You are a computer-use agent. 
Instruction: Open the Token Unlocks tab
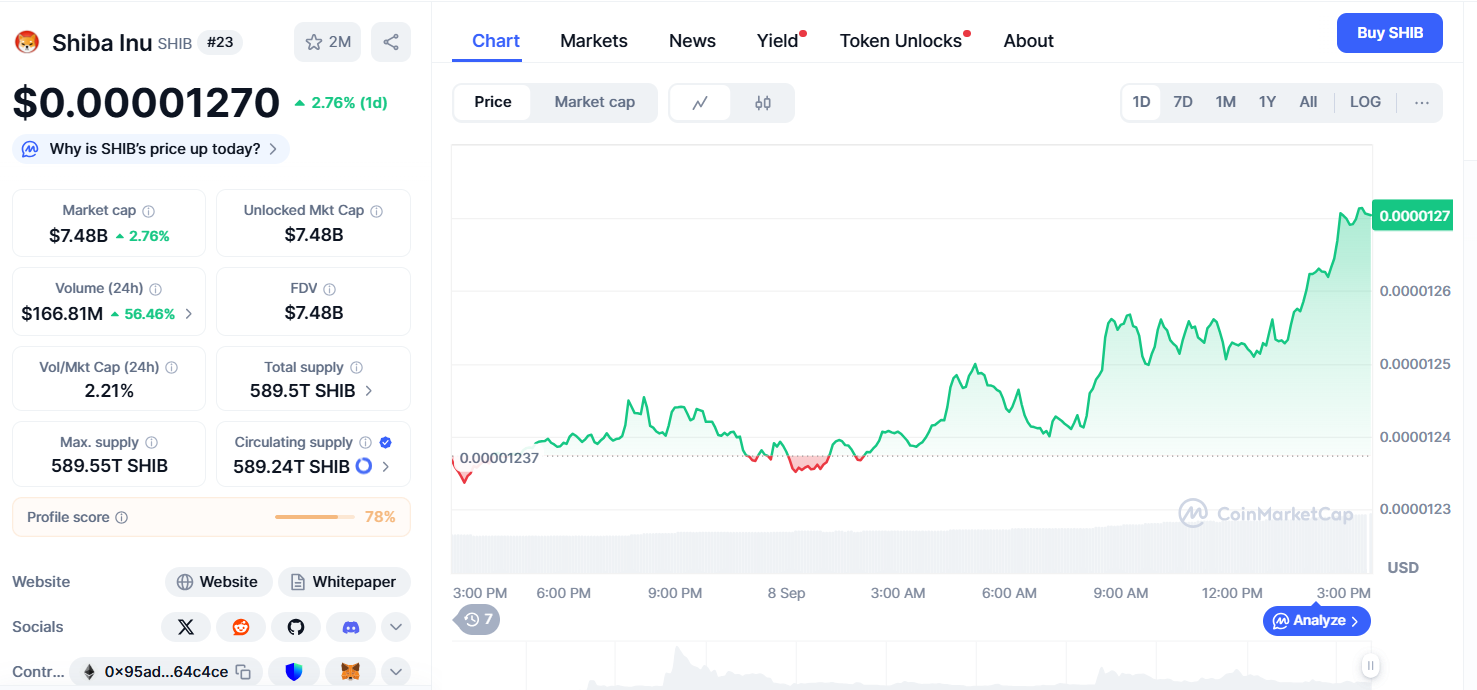[x=901, y=41]
